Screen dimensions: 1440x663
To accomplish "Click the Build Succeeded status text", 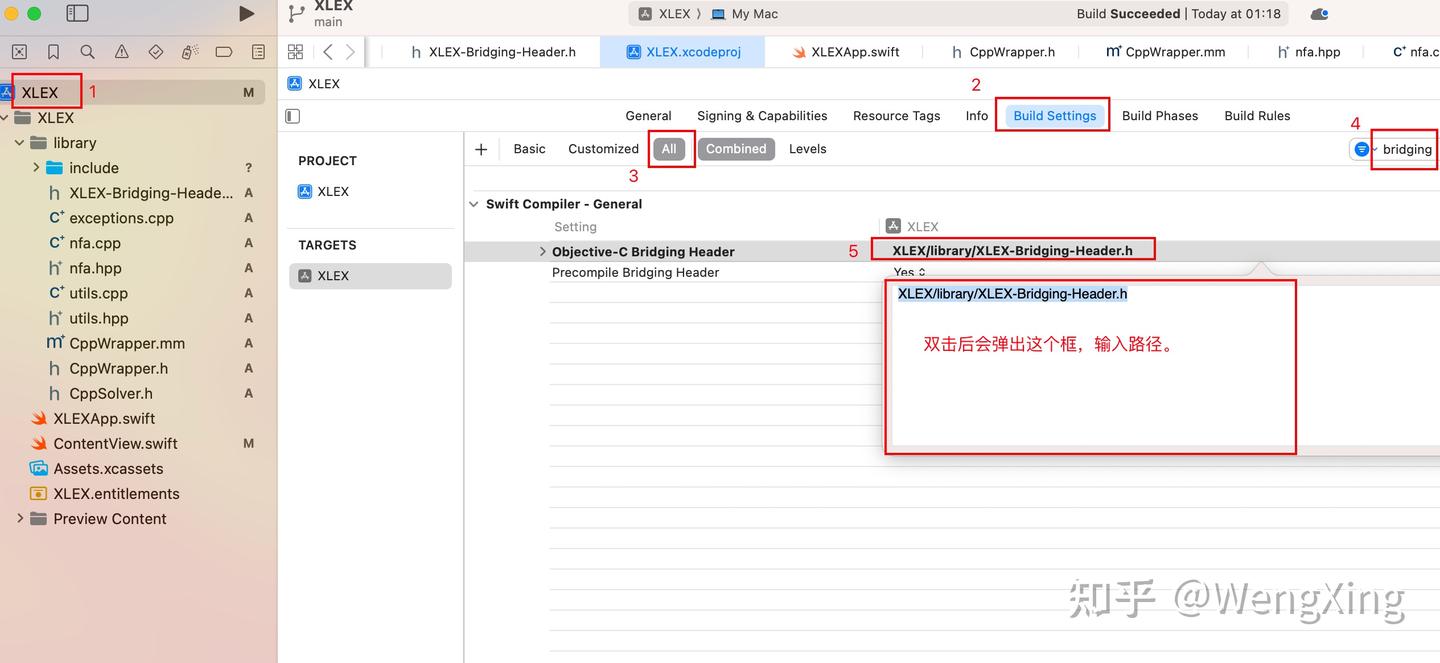I will pyautogui.click(x=1128, y=14).
